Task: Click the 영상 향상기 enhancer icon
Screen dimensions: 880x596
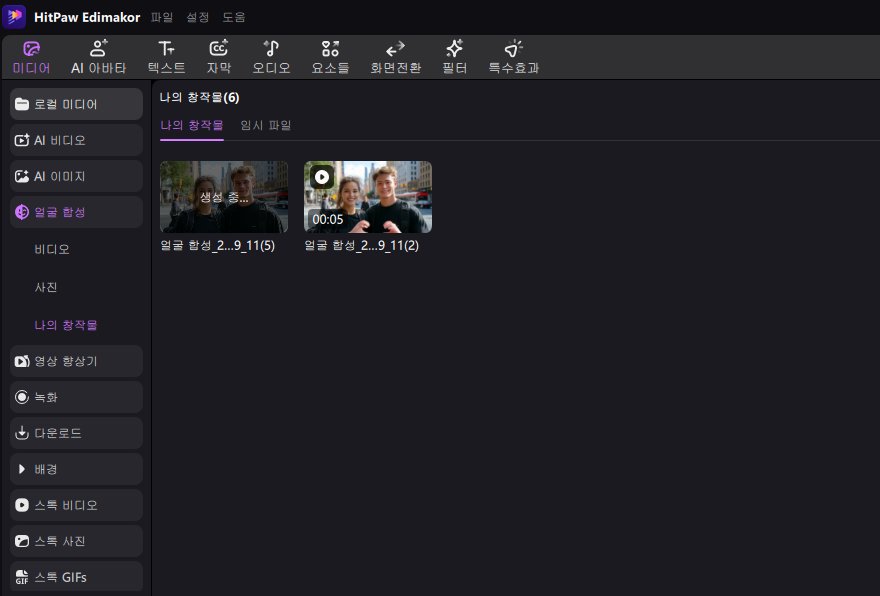Action: (x=22, y=361)
